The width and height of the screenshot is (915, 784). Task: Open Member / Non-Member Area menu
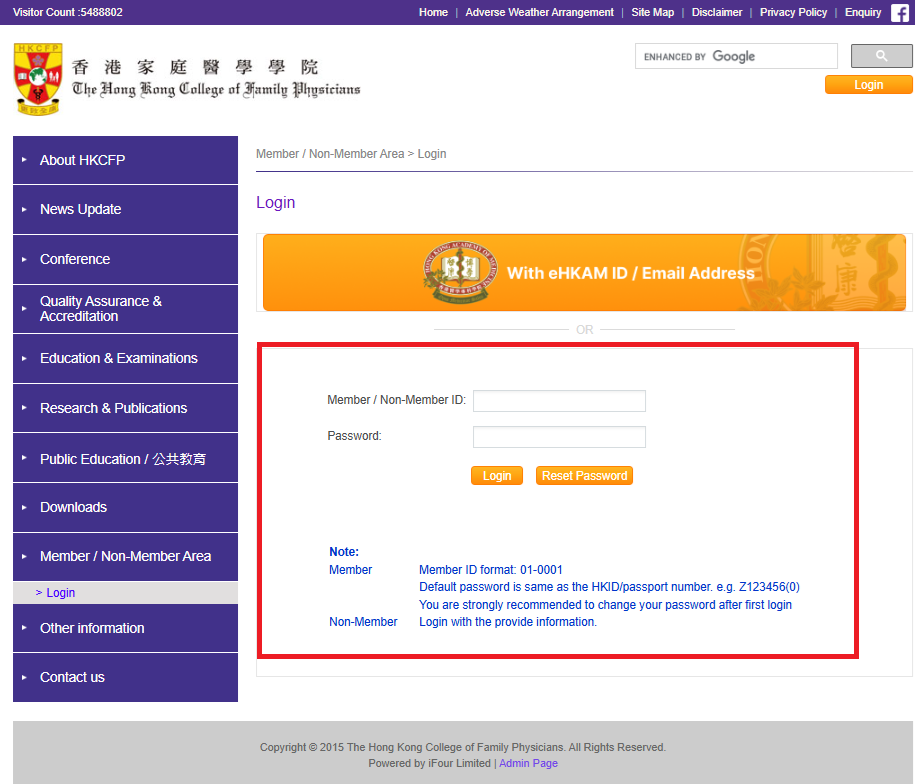(125, 556)
